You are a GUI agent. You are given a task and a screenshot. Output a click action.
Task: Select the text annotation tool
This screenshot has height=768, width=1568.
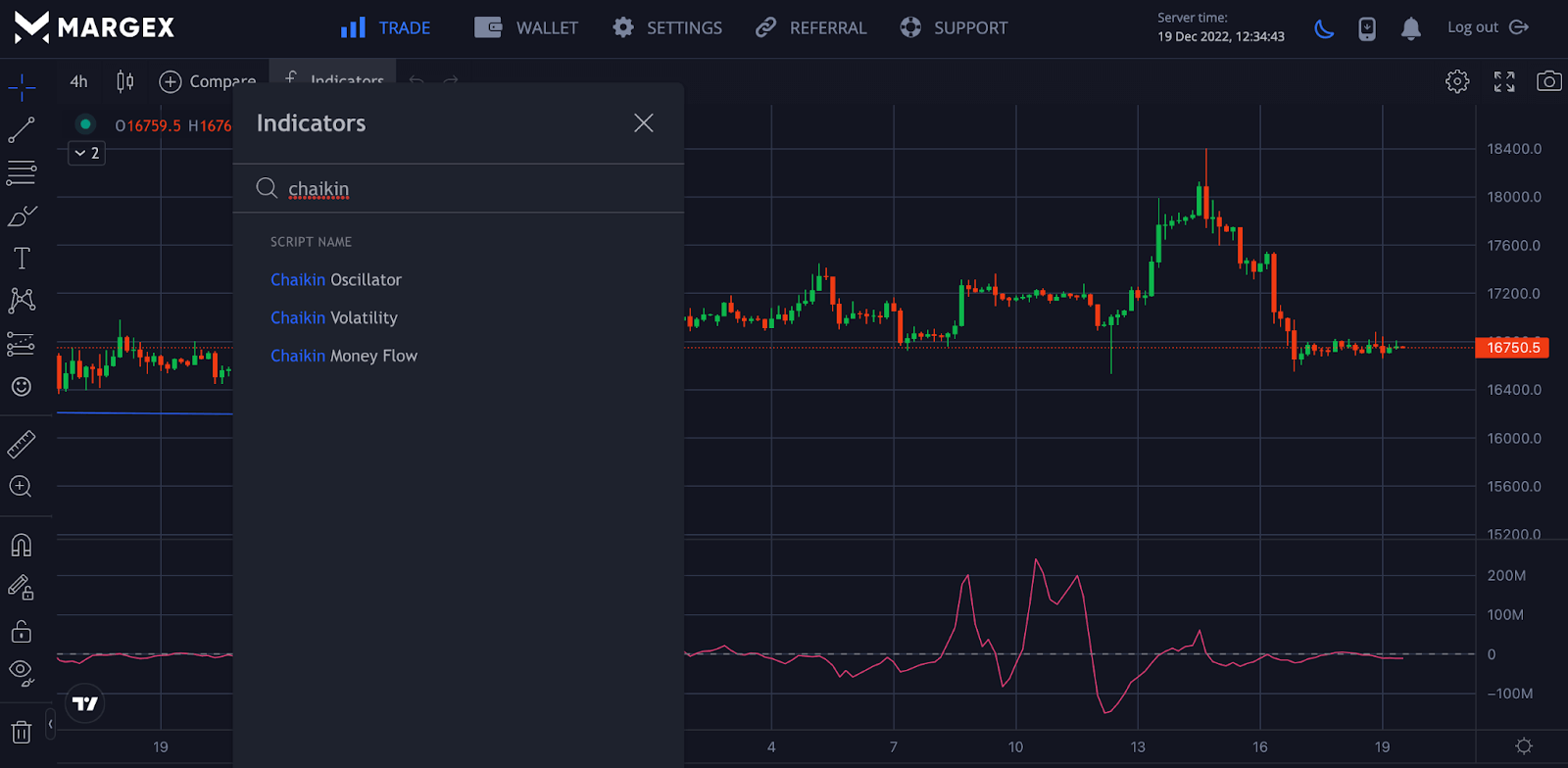pyautogui.click(x=22, y=258)
